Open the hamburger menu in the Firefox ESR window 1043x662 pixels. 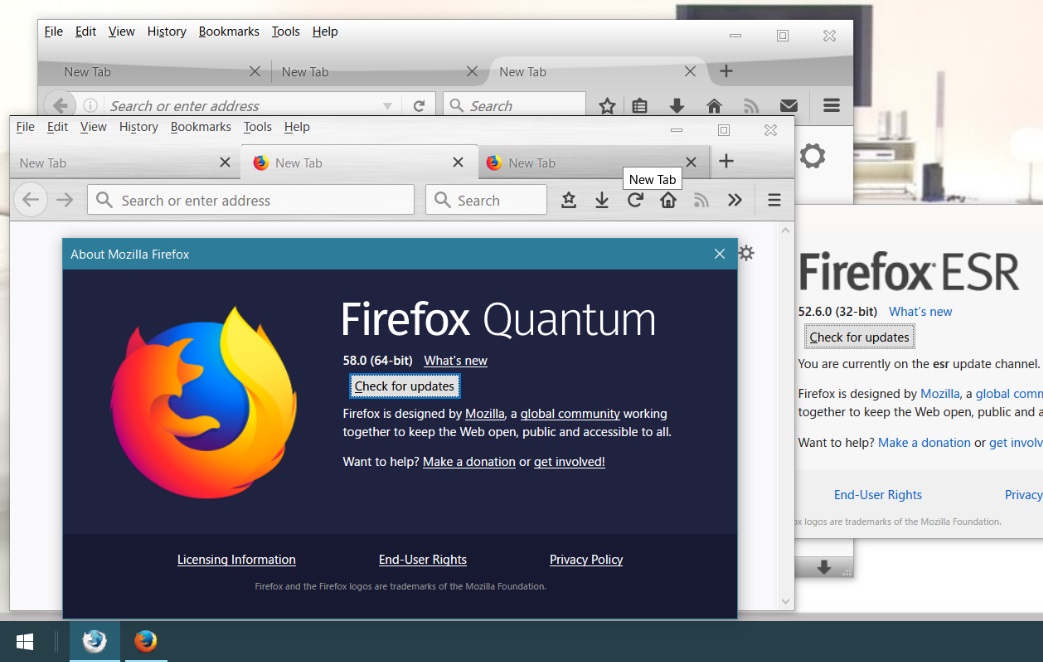(x=831, y=105)
